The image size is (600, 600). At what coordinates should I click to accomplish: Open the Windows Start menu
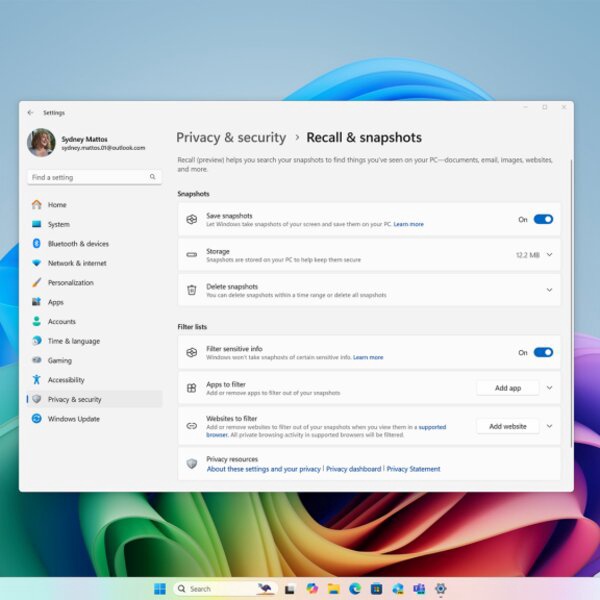coord(160,589)
